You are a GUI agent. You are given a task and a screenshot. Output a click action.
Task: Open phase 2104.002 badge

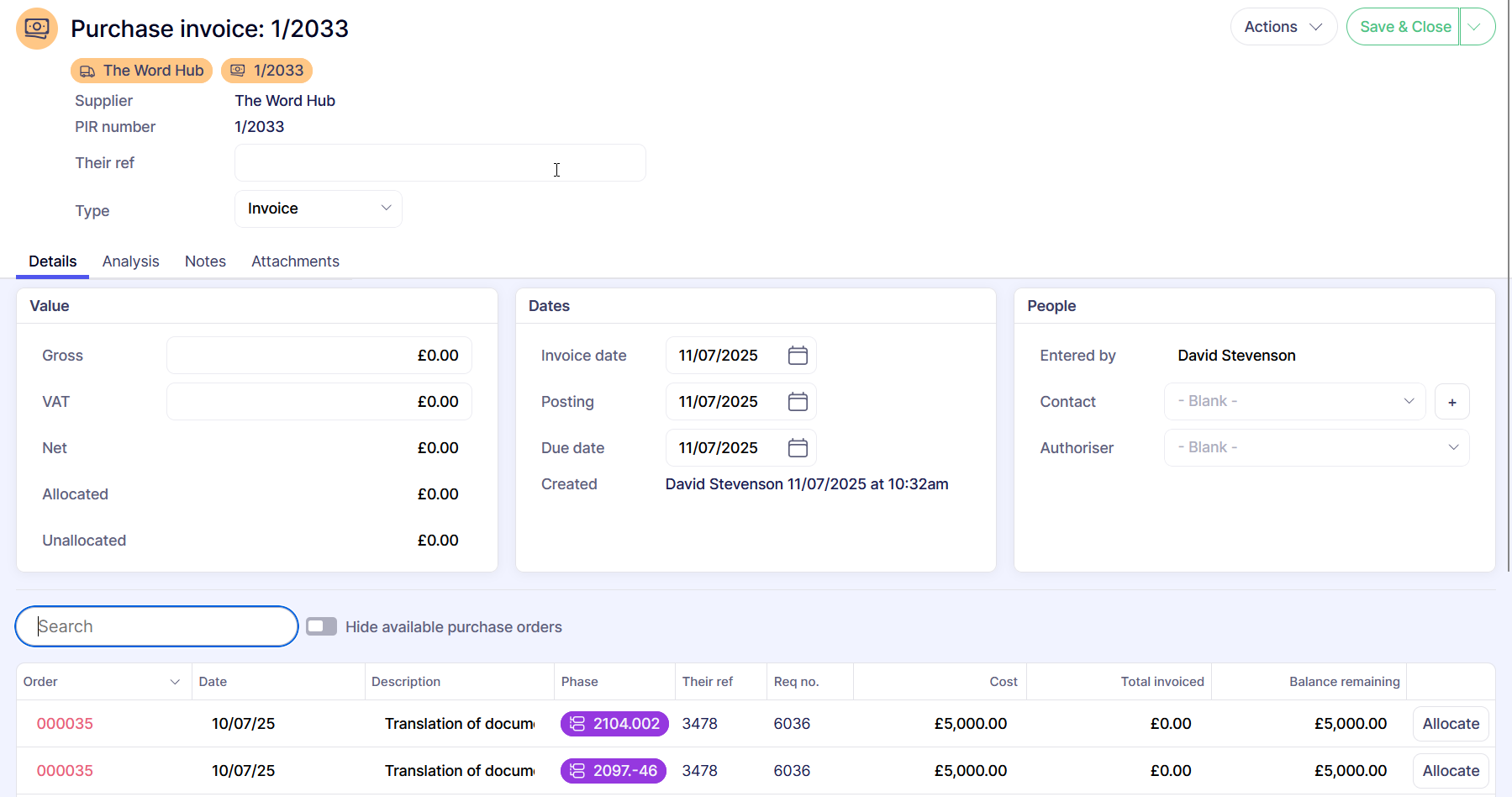point(614,724)
